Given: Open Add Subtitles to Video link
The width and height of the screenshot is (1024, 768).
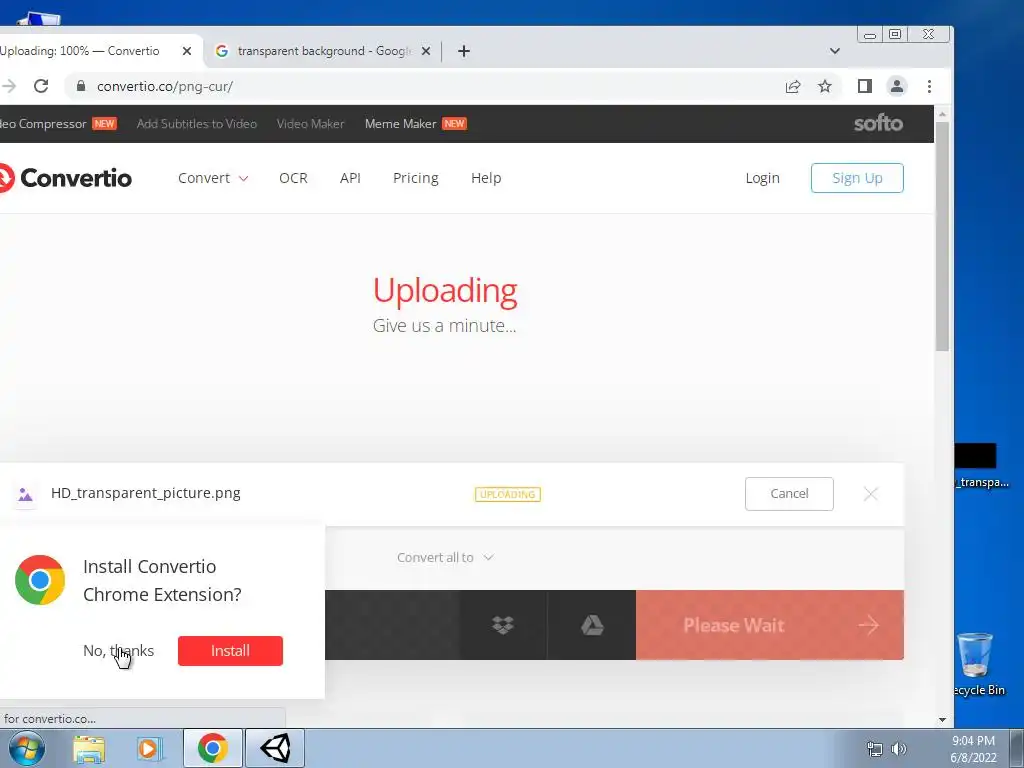Looking at the screenshot, I should tap(197, 124).
